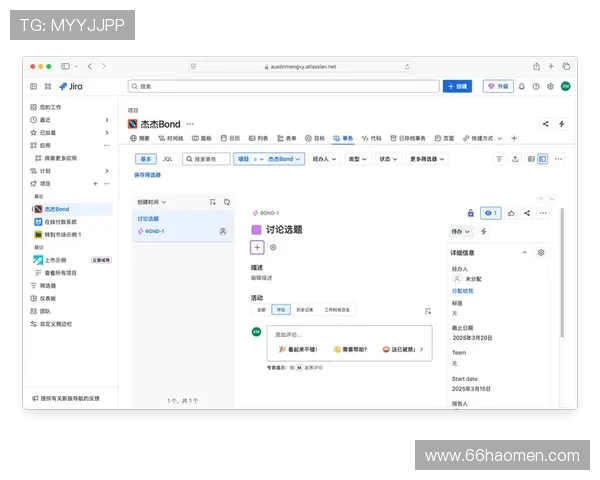Image resolution: width=600 pixels, height=480 pixels.
Task: Open the app switcher grid icon
Action: 48,87
